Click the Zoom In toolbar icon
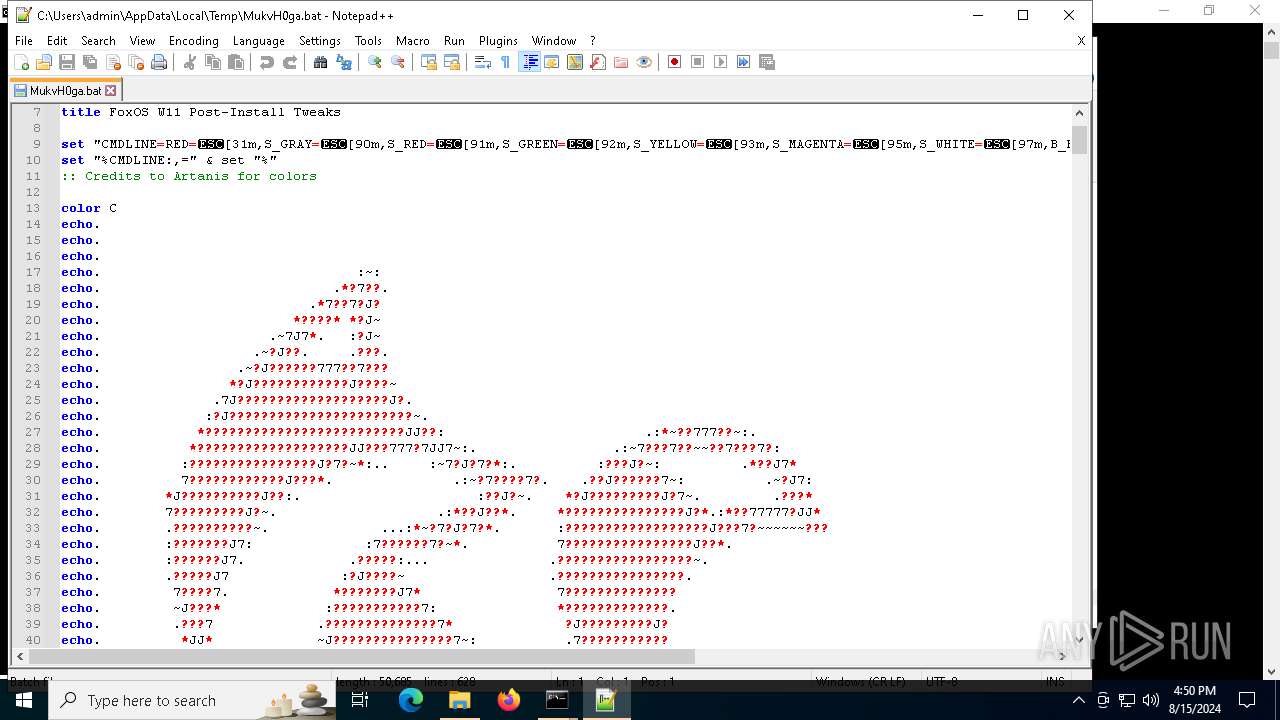Screen dimensions: 1280x720 (375, 62)
